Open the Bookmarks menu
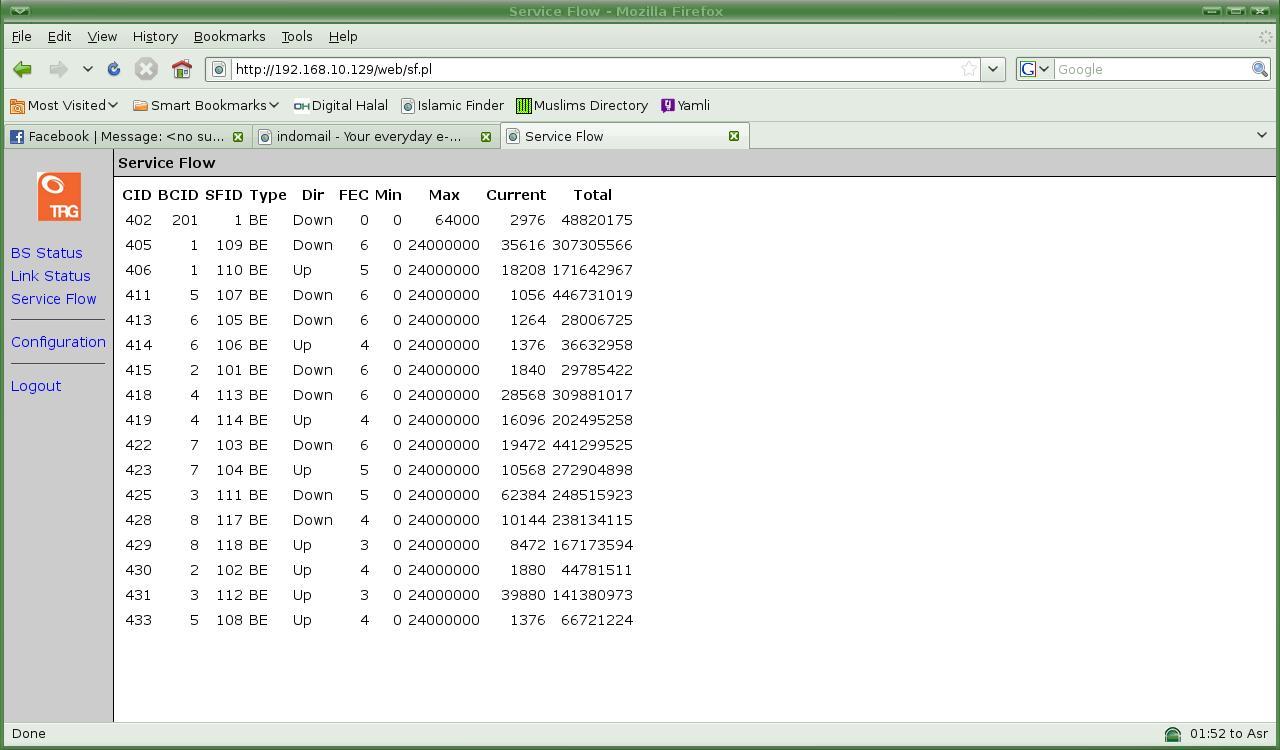1280x750 pixels. [x=229, y=36]
